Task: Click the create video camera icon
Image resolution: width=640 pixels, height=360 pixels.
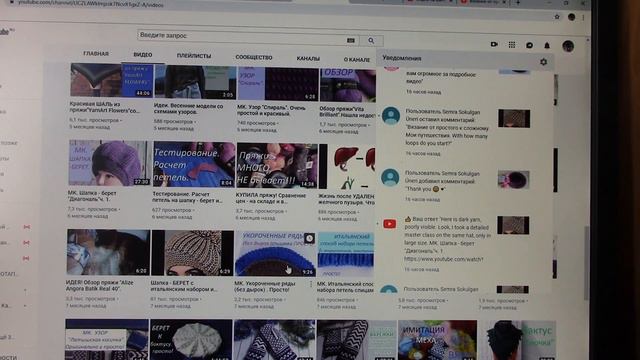Action: pyautogui.click(x=494, y=44)
